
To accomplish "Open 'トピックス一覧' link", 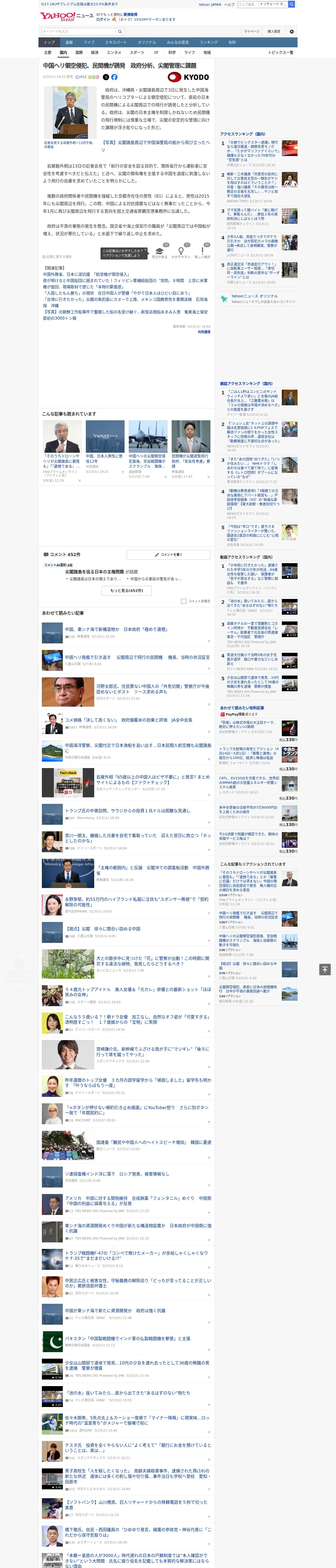I will click(x=281, y=53).
